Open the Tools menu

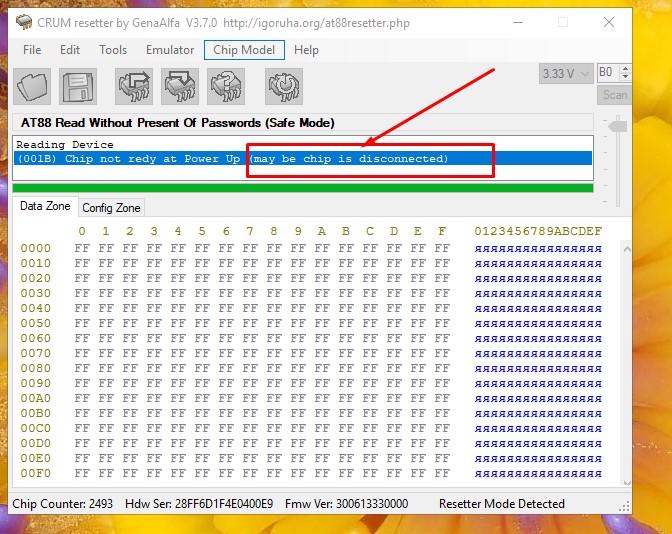click(x=113, y=50)
